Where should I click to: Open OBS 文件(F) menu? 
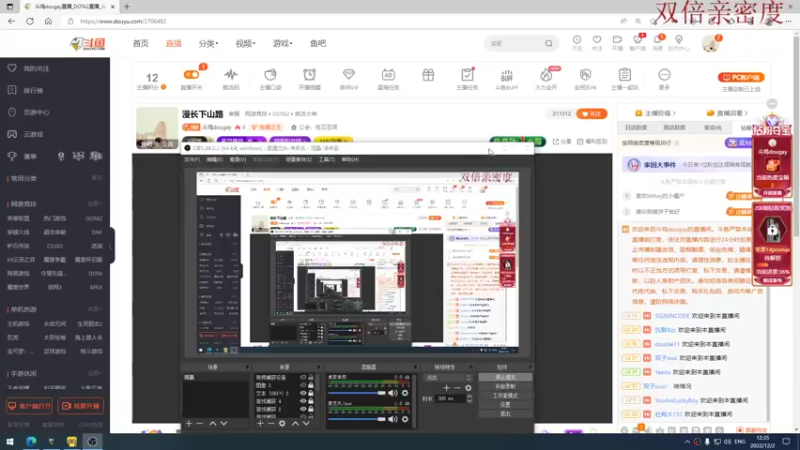point(192,160)
